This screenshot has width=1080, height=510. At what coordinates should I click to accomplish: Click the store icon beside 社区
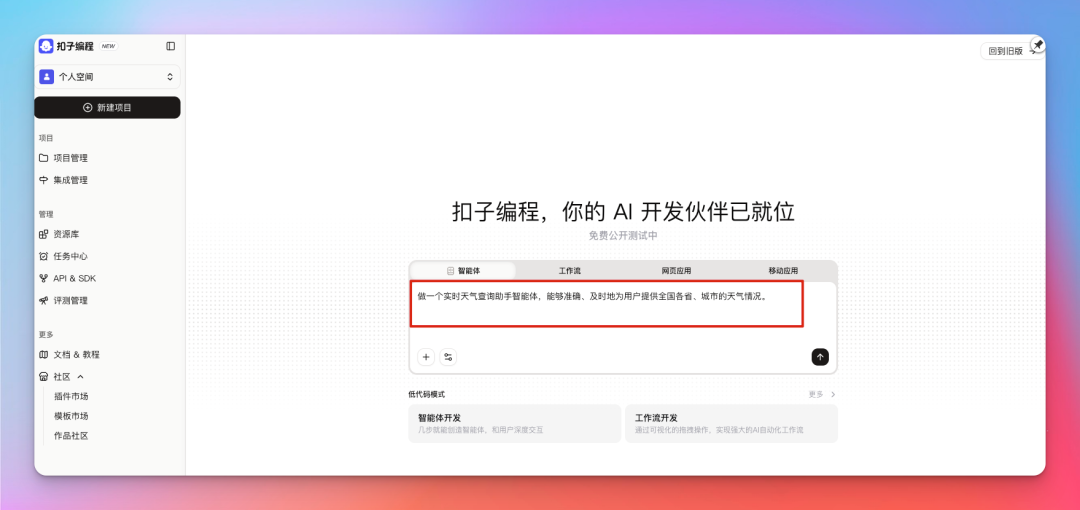(x=43, y=377)
